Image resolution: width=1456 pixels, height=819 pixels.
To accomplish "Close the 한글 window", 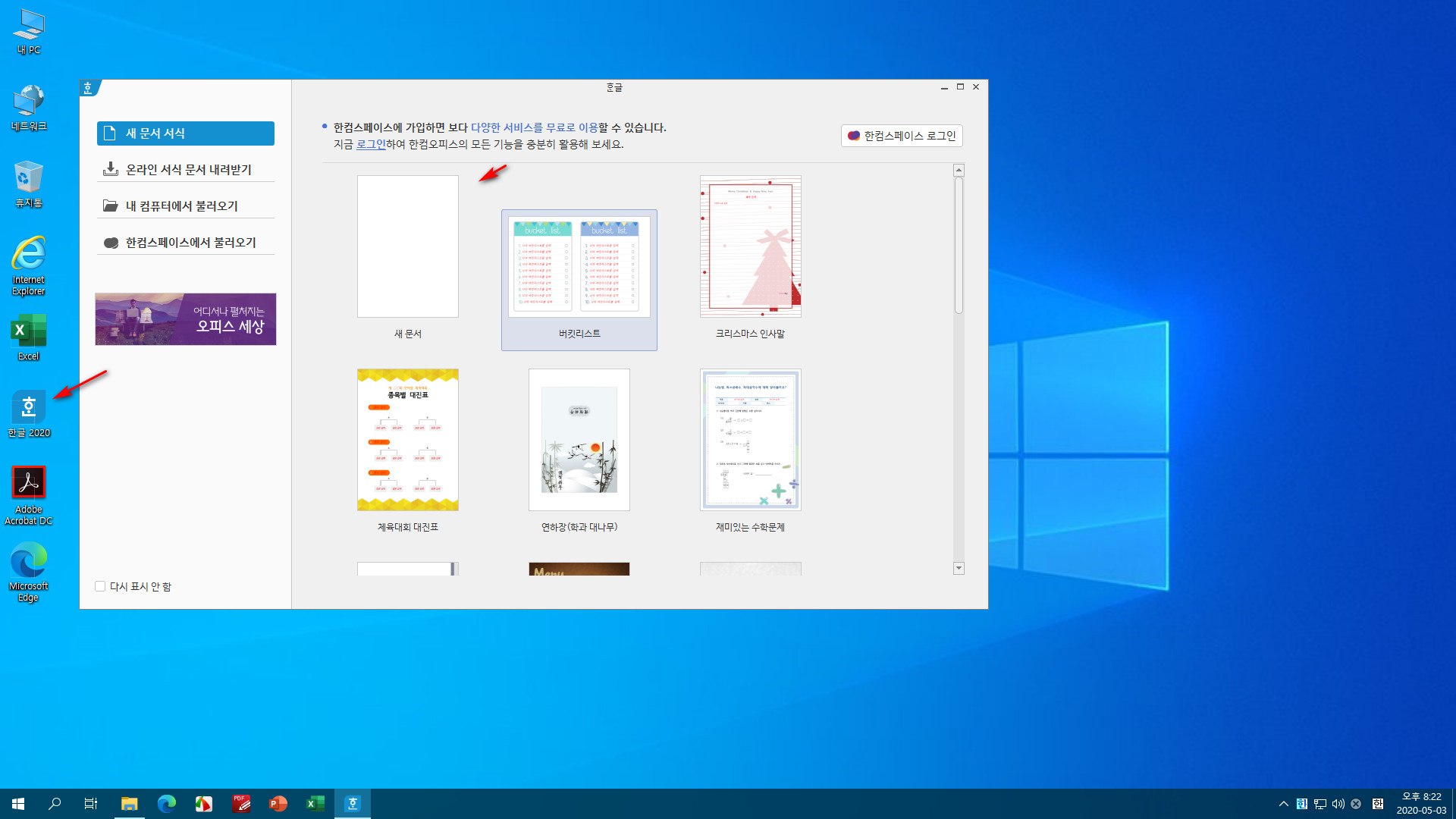I will (976, 87).
